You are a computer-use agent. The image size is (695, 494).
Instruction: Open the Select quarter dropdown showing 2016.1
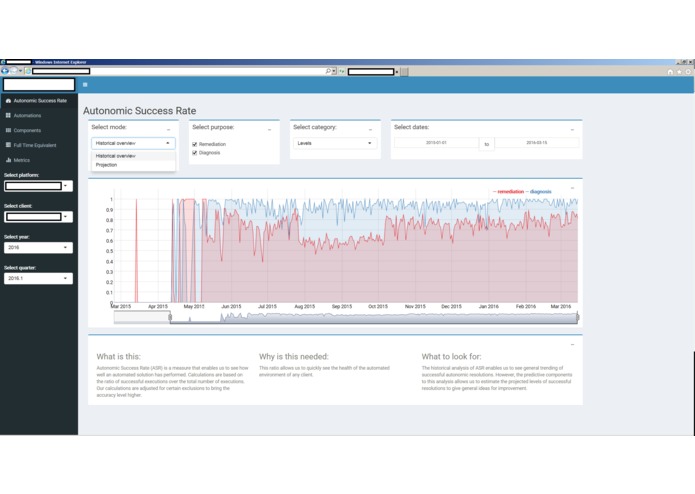click(x=38, y=278)
